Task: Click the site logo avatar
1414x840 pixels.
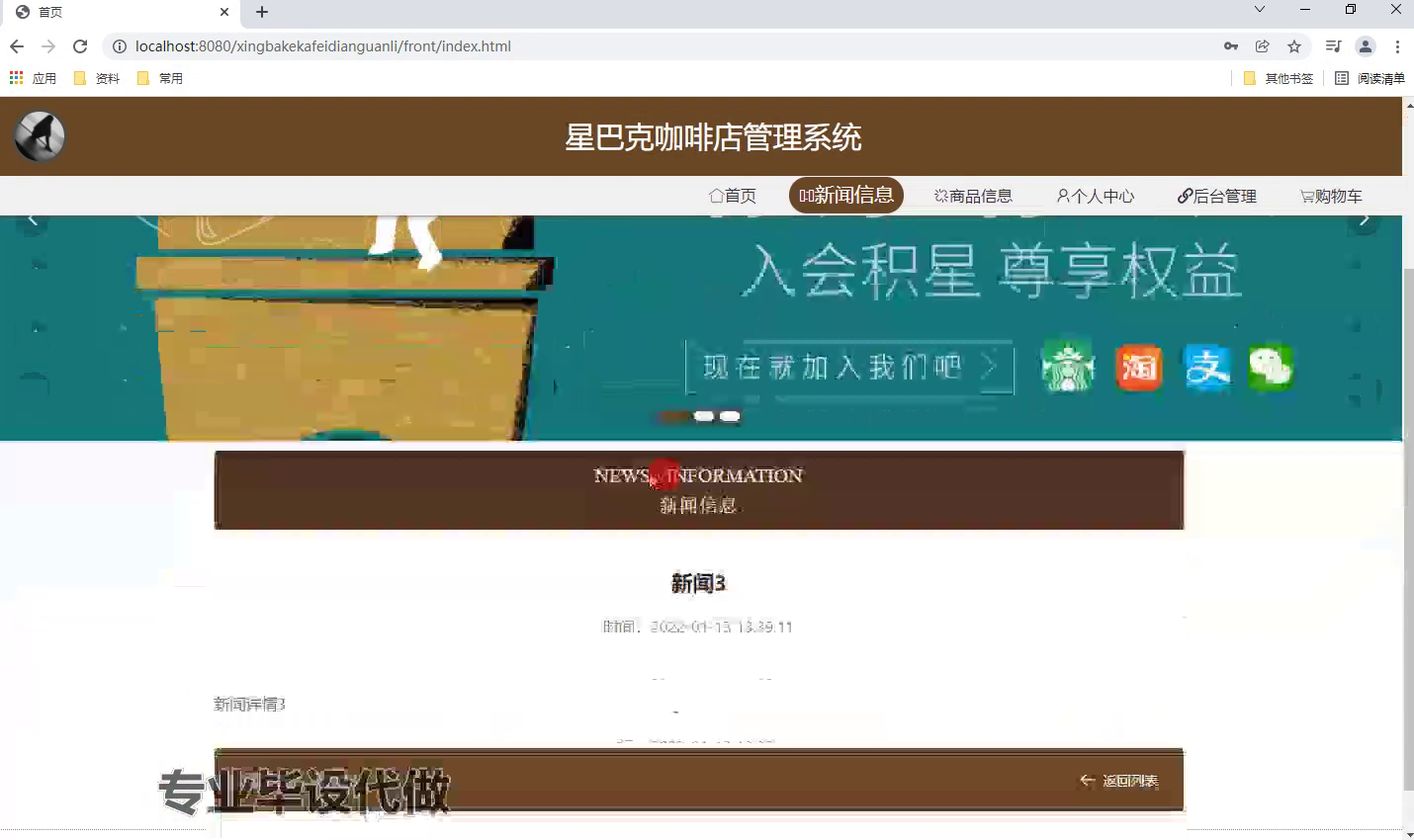Action: [x=40, y=136]
